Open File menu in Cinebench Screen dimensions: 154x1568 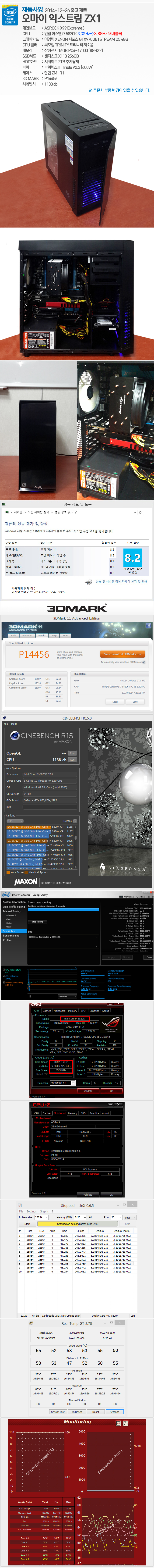(6, 724)
